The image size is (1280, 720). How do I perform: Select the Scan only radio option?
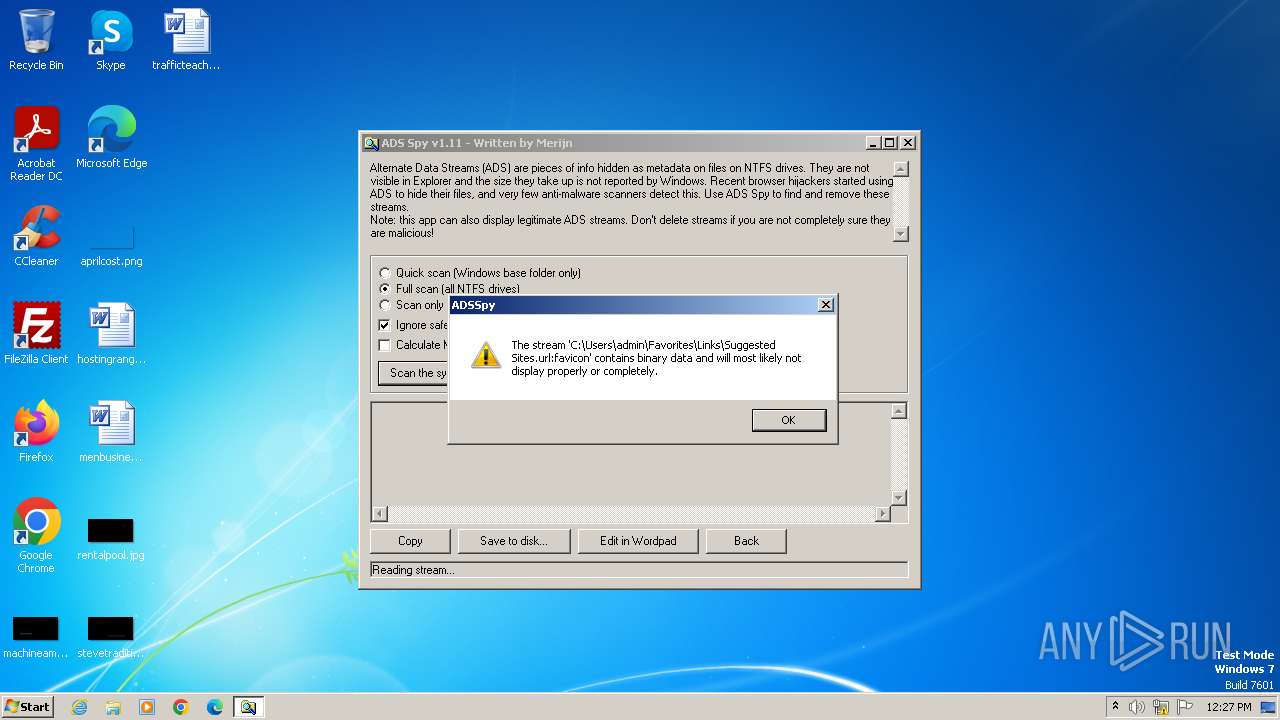[x=412, y=305]
